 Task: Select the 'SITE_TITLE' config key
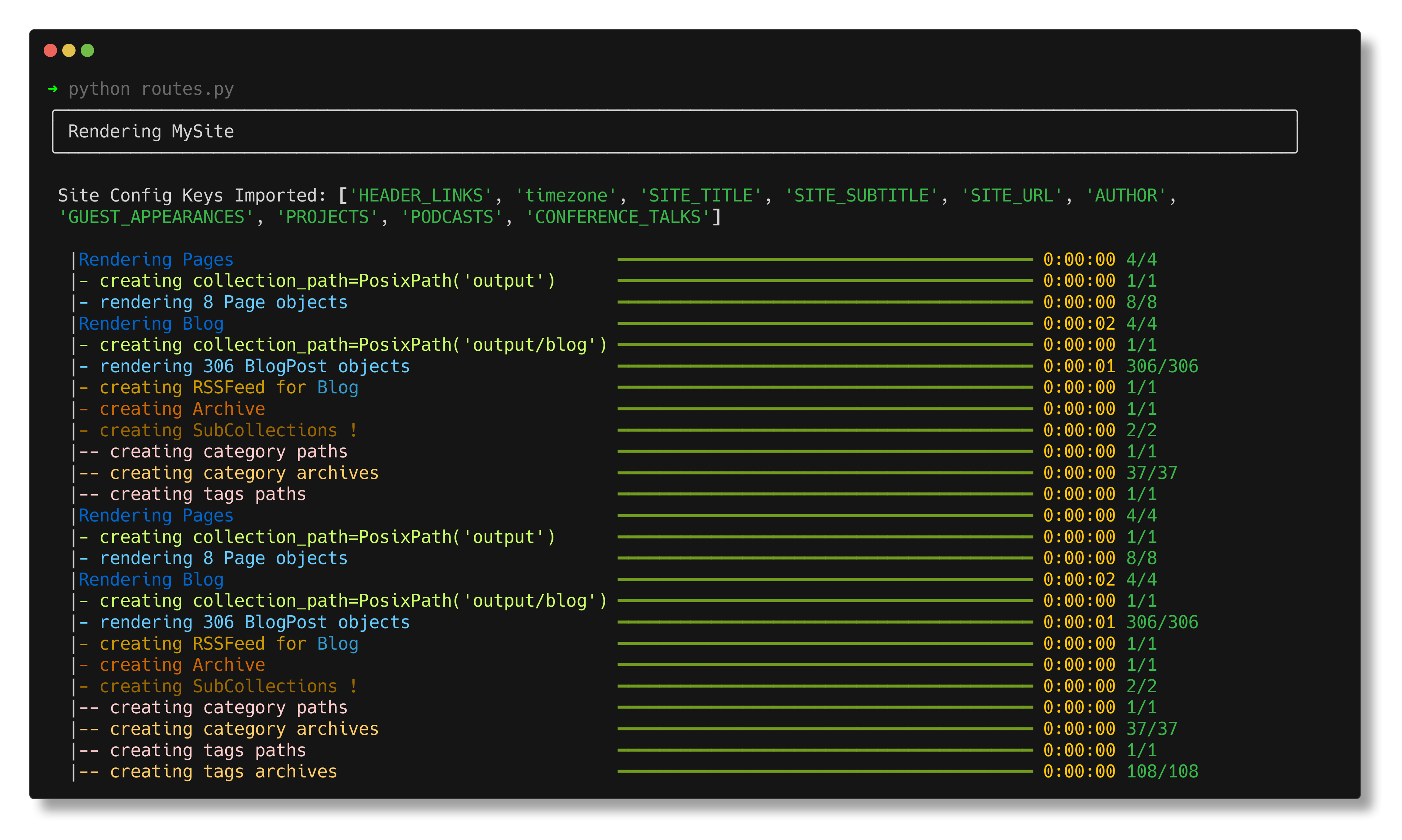(x=701, y=195)
